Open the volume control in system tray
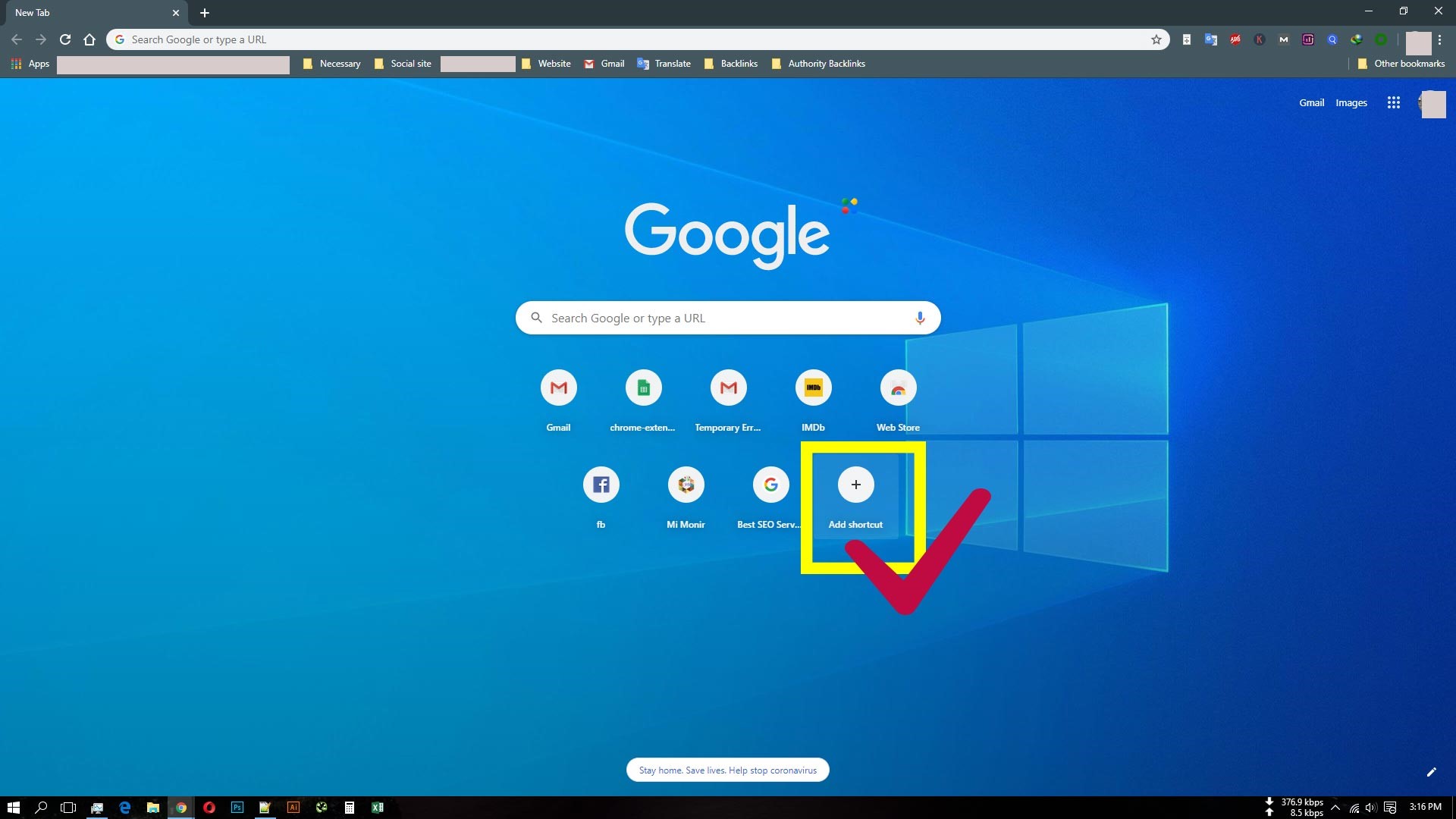 click(x=1371, y=808)
